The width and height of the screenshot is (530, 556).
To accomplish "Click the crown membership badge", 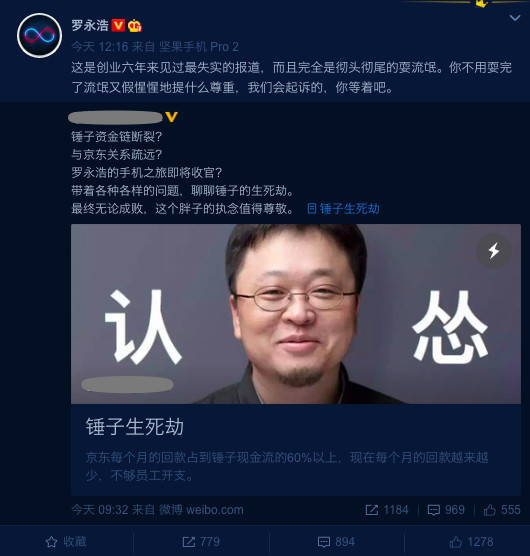I will click(x=135, y=26).
